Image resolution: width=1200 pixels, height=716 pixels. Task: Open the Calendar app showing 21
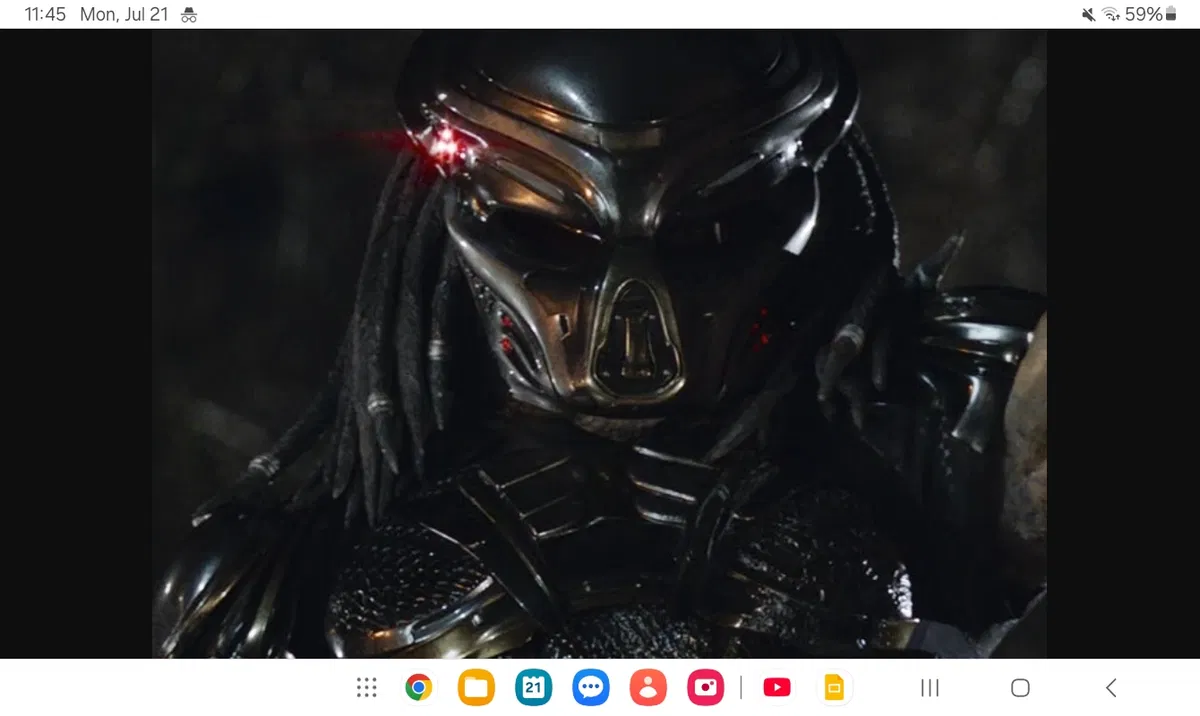pyautogui.click(x=533, y=687)
